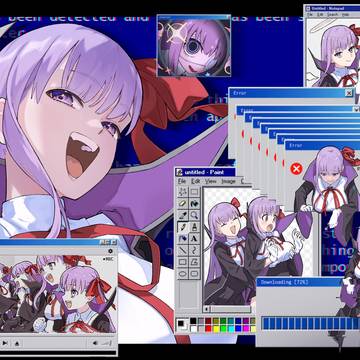Select navy blue in the Paint palette
The height and width of the screenshot is (360, 360).
pyautogui.click(x=238, y=321)
